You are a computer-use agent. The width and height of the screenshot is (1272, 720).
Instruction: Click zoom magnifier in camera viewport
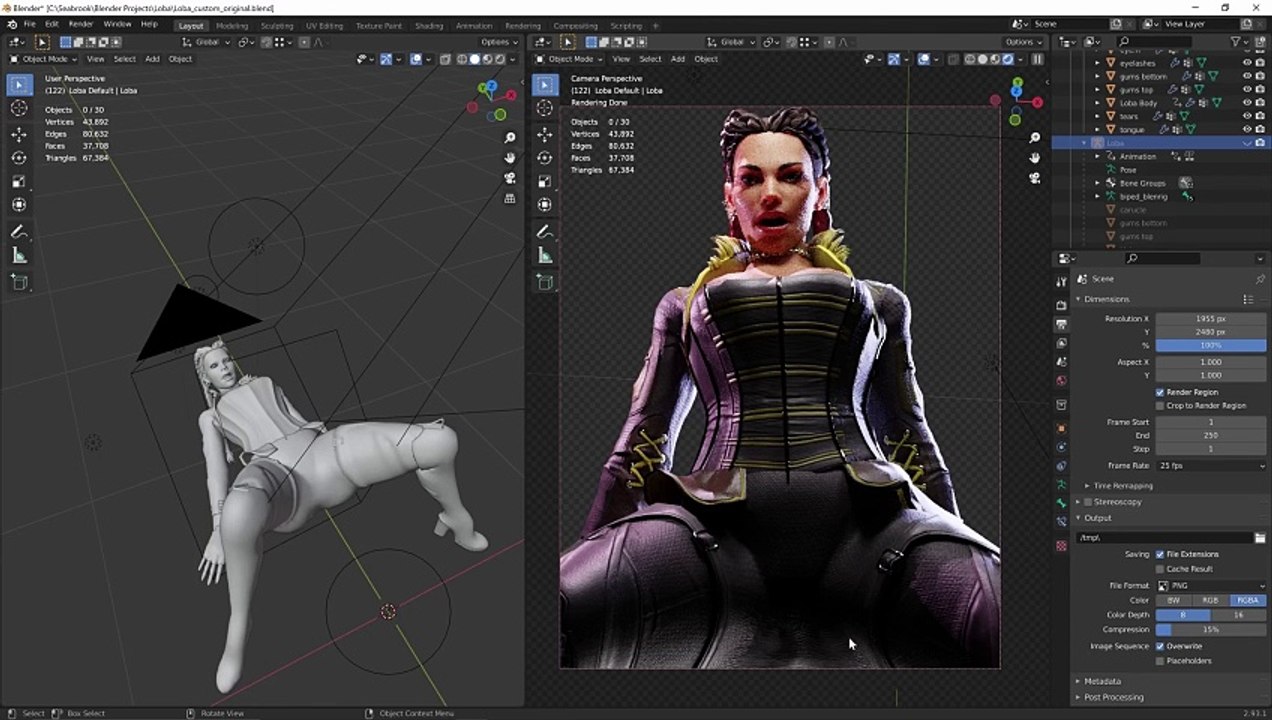(x=1035, y=138)
